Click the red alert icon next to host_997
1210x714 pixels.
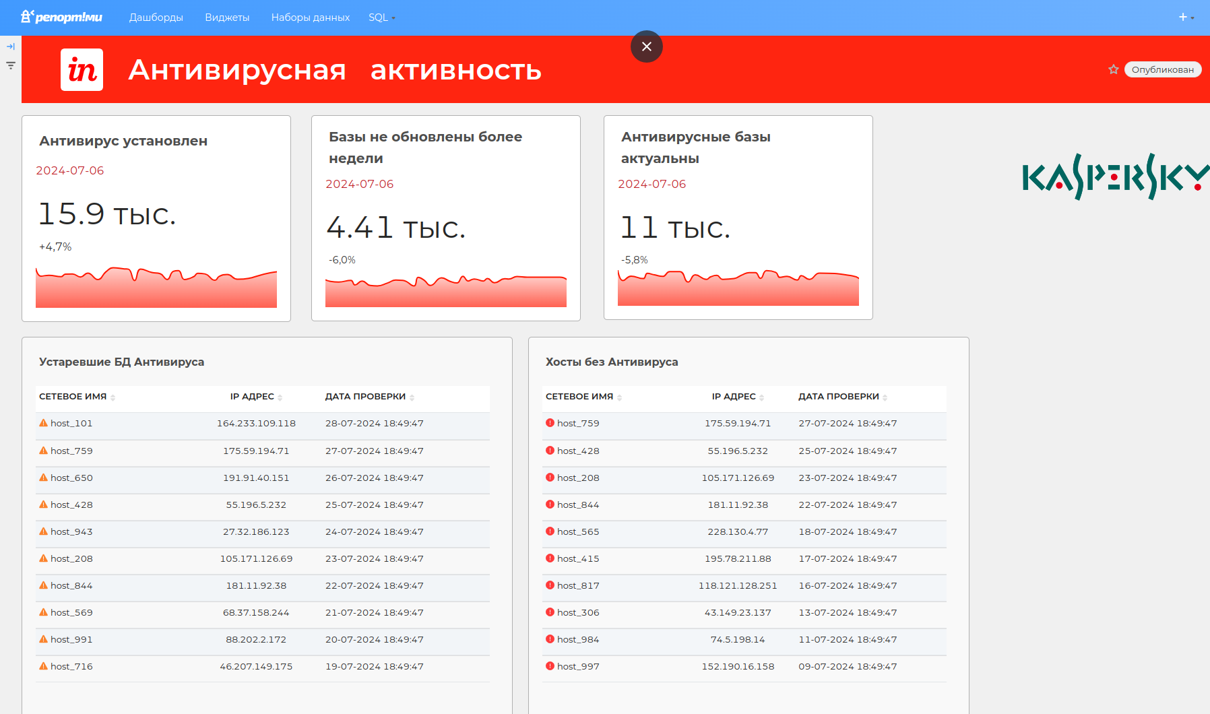click(550, 666)
